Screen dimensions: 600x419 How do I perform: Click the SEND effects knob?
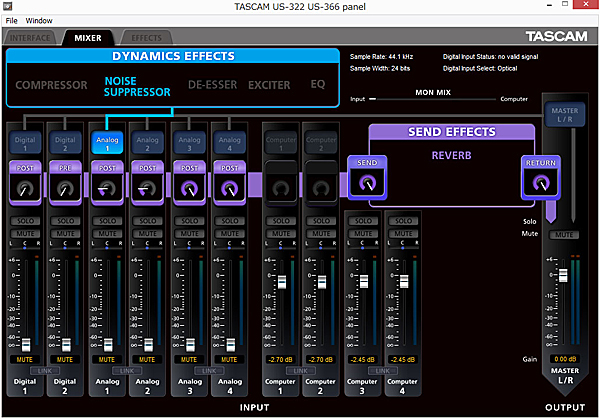pyautogui.click(x=367, y=182)
